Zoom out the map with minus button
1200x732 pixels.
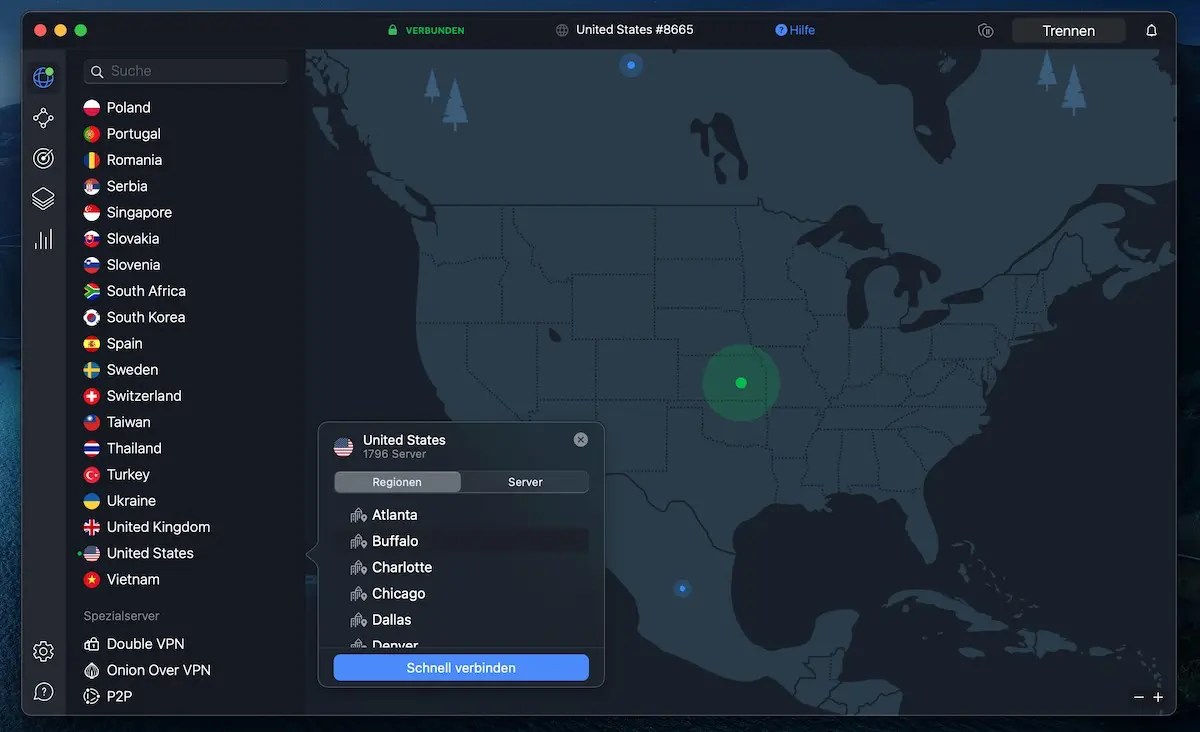[1138, 697]
